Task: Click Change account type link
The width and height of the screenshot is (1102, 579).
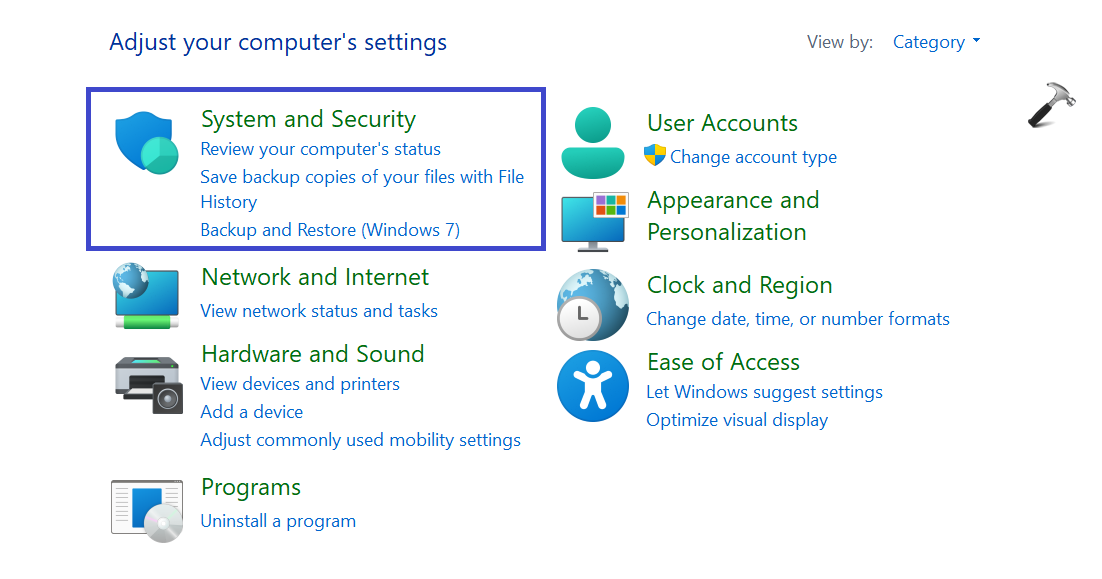Action: pyautogui.click(x=753, y=157)
